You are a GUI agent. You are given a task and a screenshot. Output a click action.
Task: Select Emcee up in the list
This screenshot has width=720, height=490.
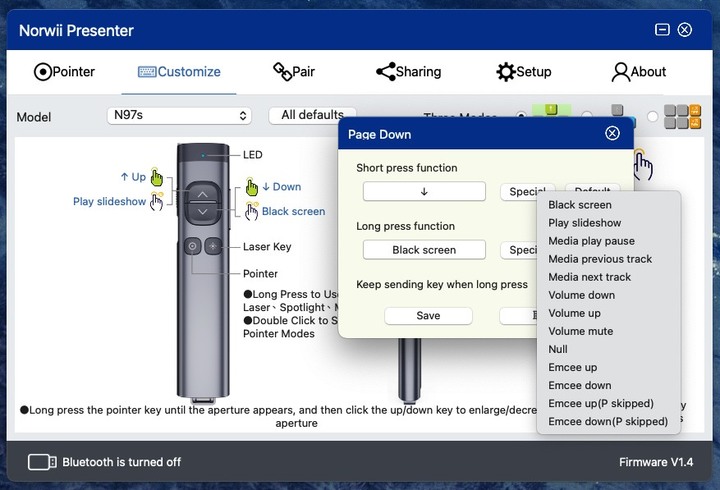click(x=572, y=367)
